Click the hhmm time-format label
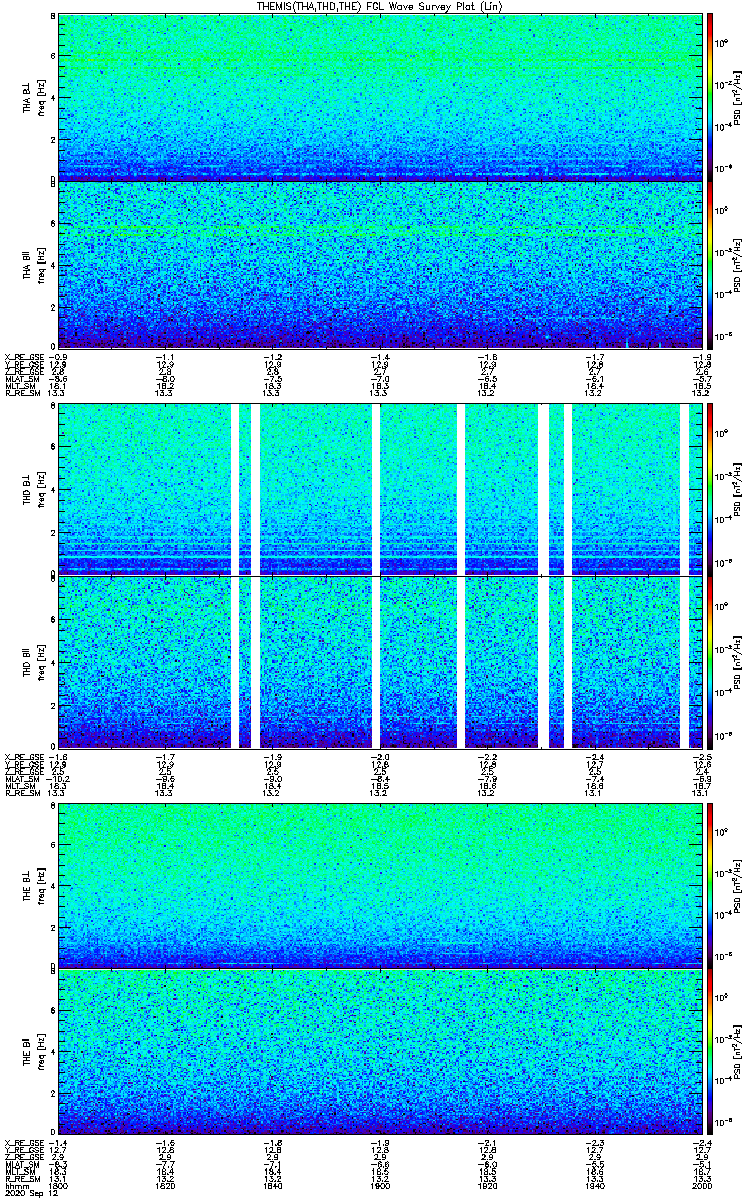The image size is (750, 1200). pyautogui.click(x=15, y=1186)
